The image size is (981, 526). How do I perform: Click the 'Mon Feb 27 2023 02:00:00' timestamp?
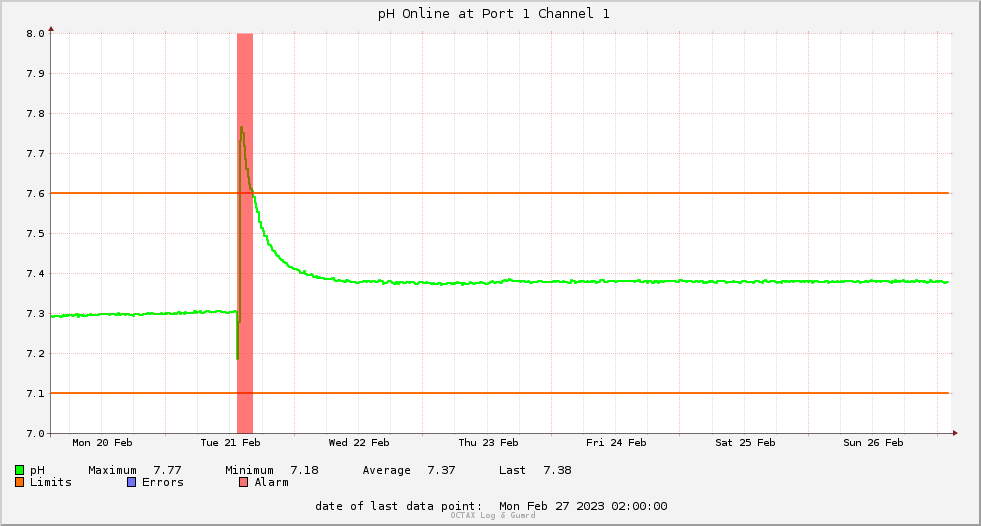583,506
